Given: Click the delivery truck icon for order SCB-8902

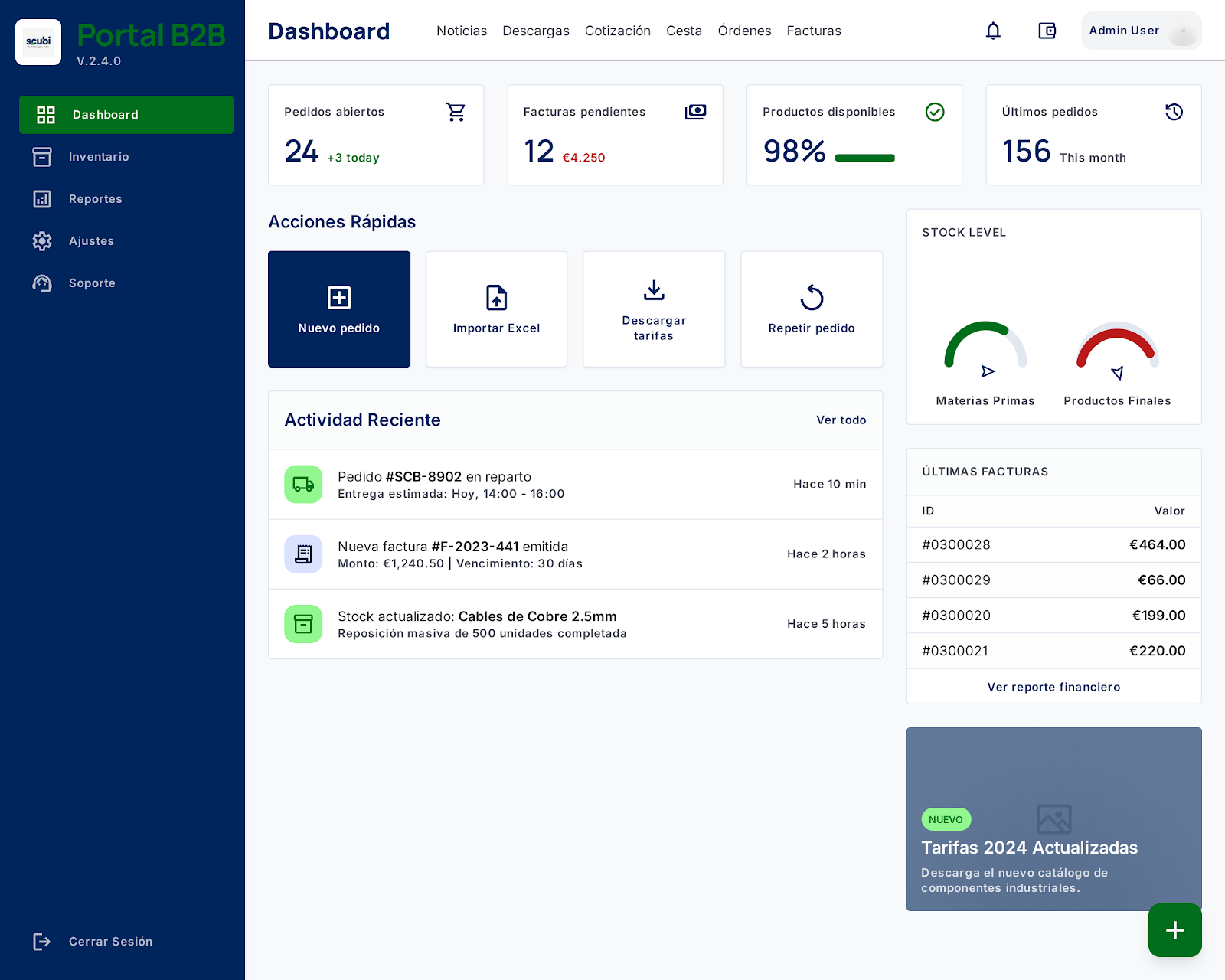Looking at the screenshot, I should pos(303,485).
